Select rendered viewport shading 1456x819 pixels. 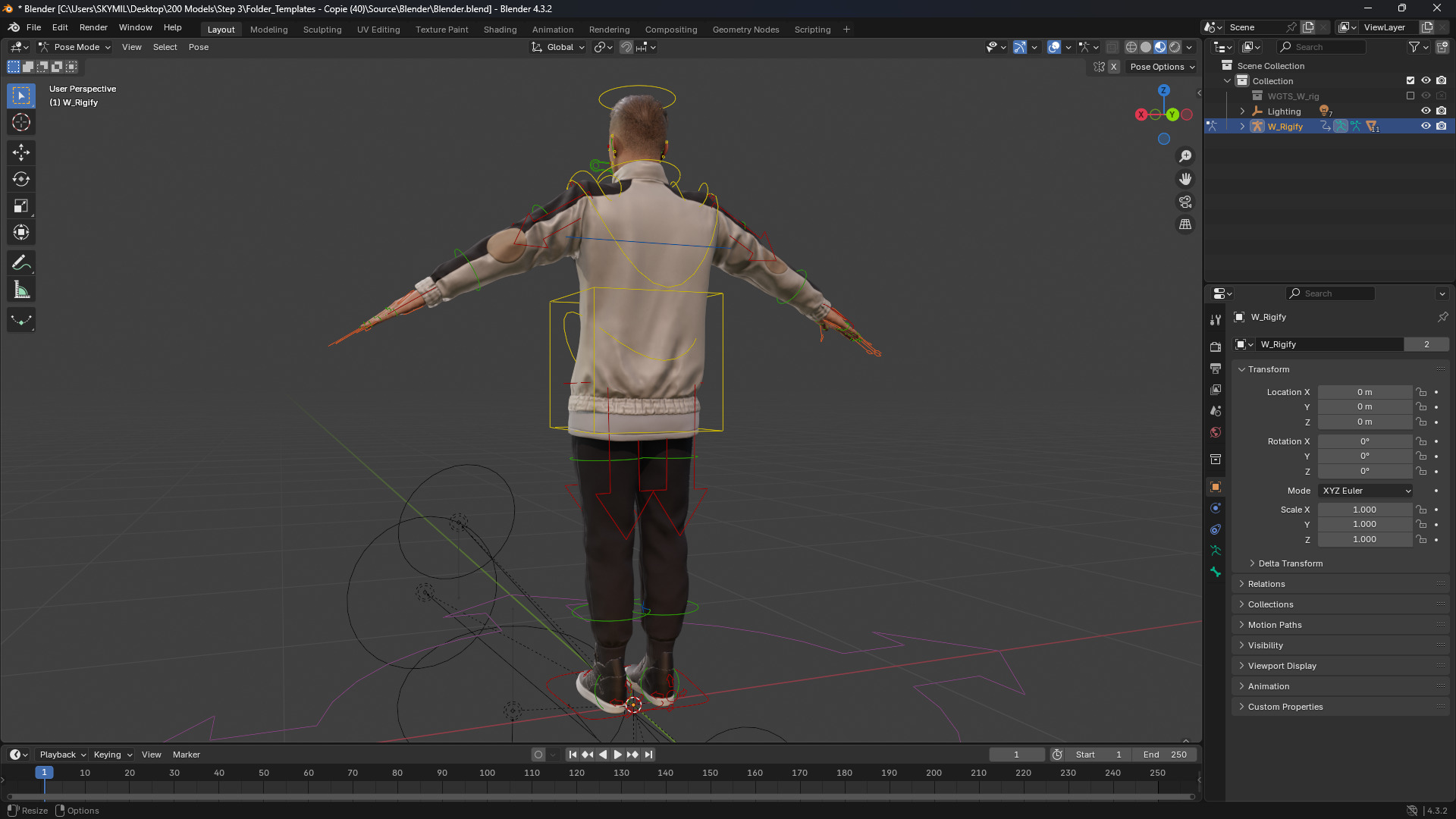click(x=1175, y=47)
